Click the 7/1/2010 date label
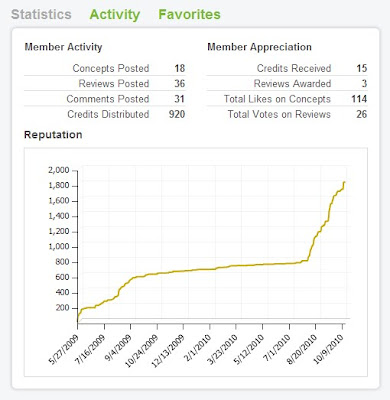The height and width of the screenshot is (400, 390). click(x=277, y=348)
